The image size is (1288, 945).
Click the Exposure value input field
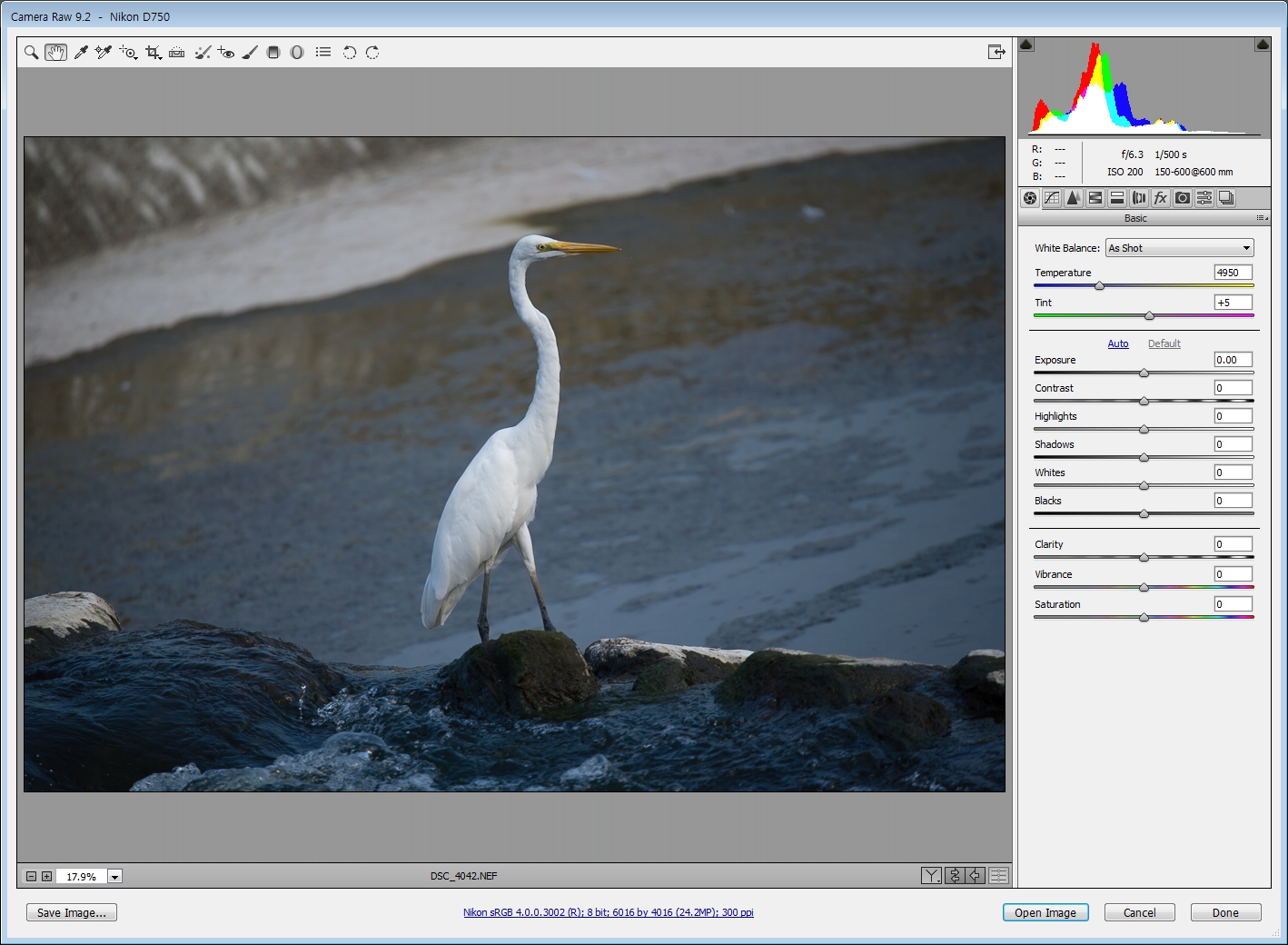[1233, 360]
